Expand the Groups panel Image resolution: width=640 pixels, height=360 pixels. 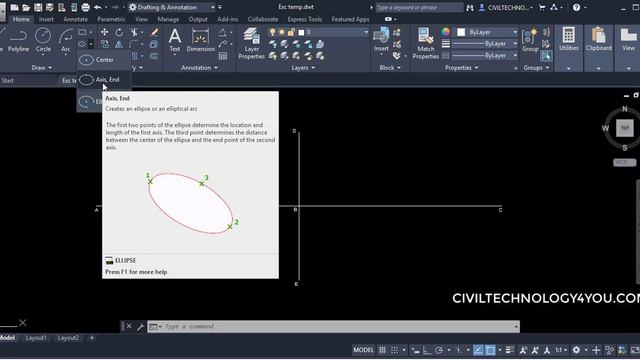coord(536,68)
